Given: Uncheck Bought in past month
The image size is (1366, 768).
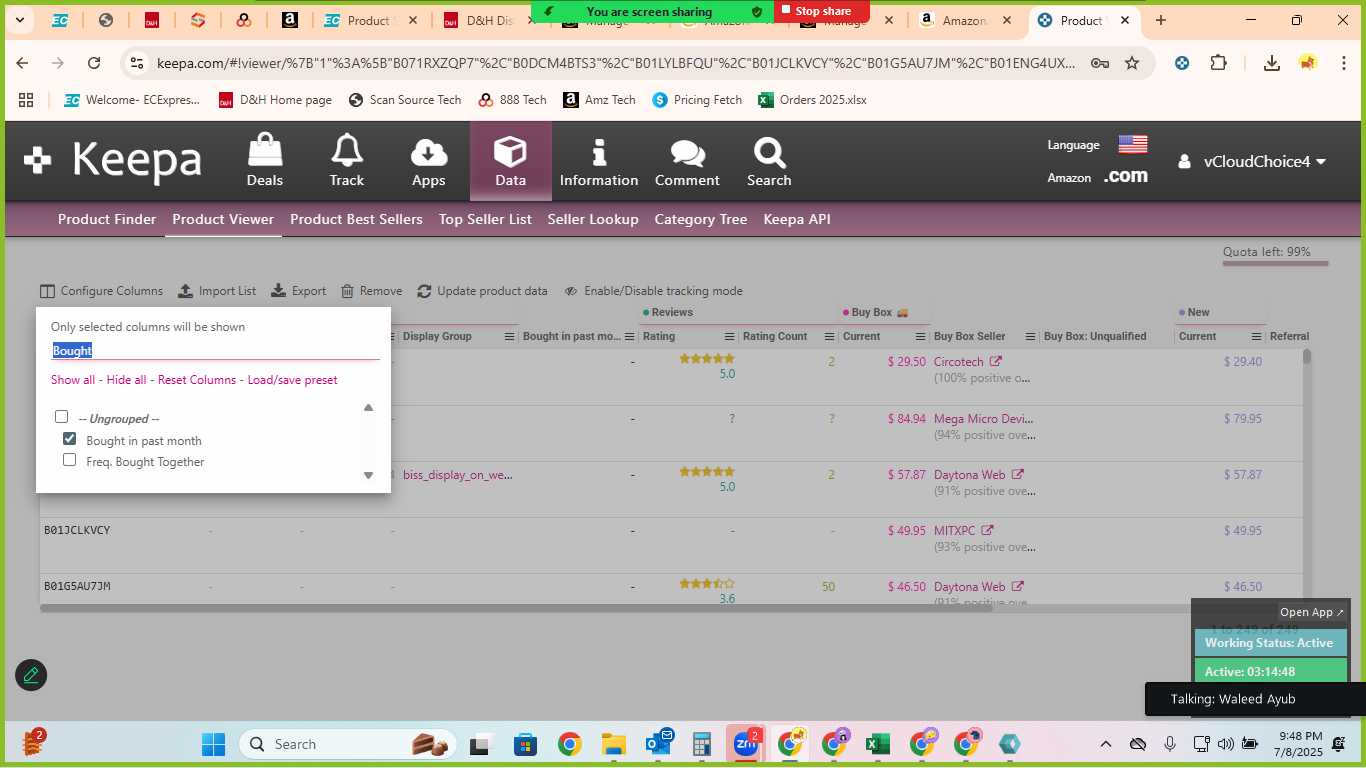Looking at the screenshot, I should coord(69,439).
